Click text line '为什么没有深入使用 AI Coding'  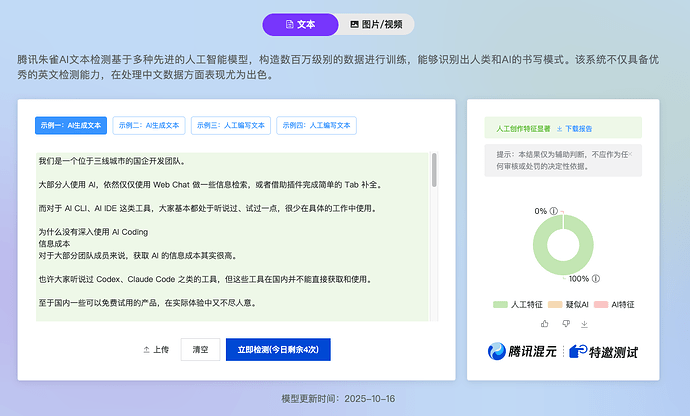pos(93,232)
